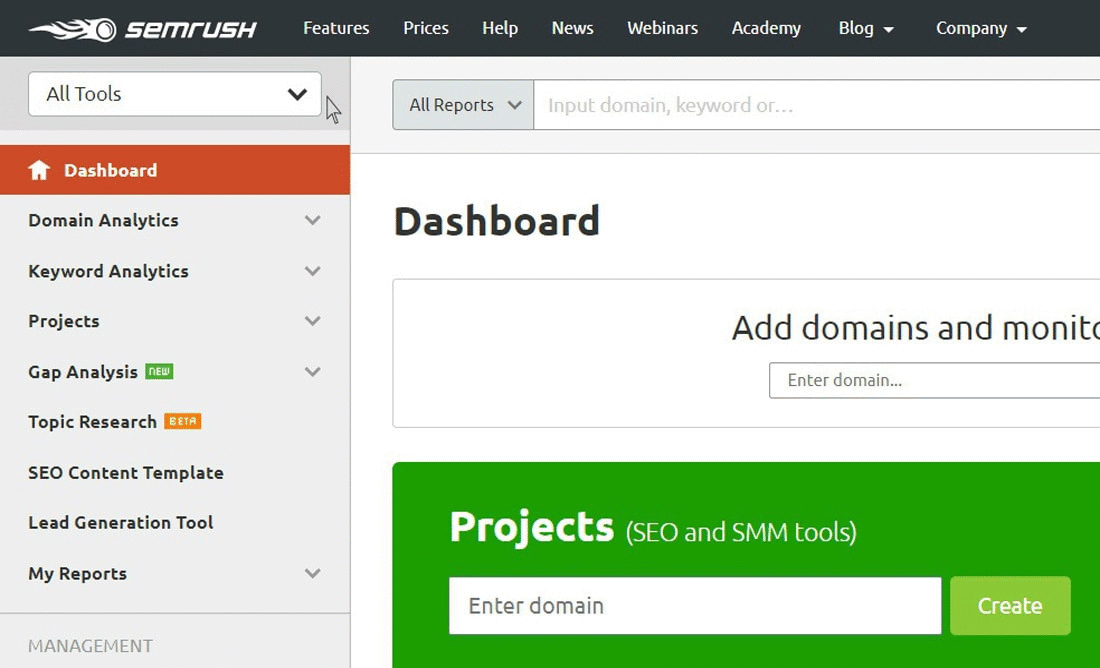1100x668 pixels.
Task: Open the News page
Action: pyautogui.click(x=572, y=28)
